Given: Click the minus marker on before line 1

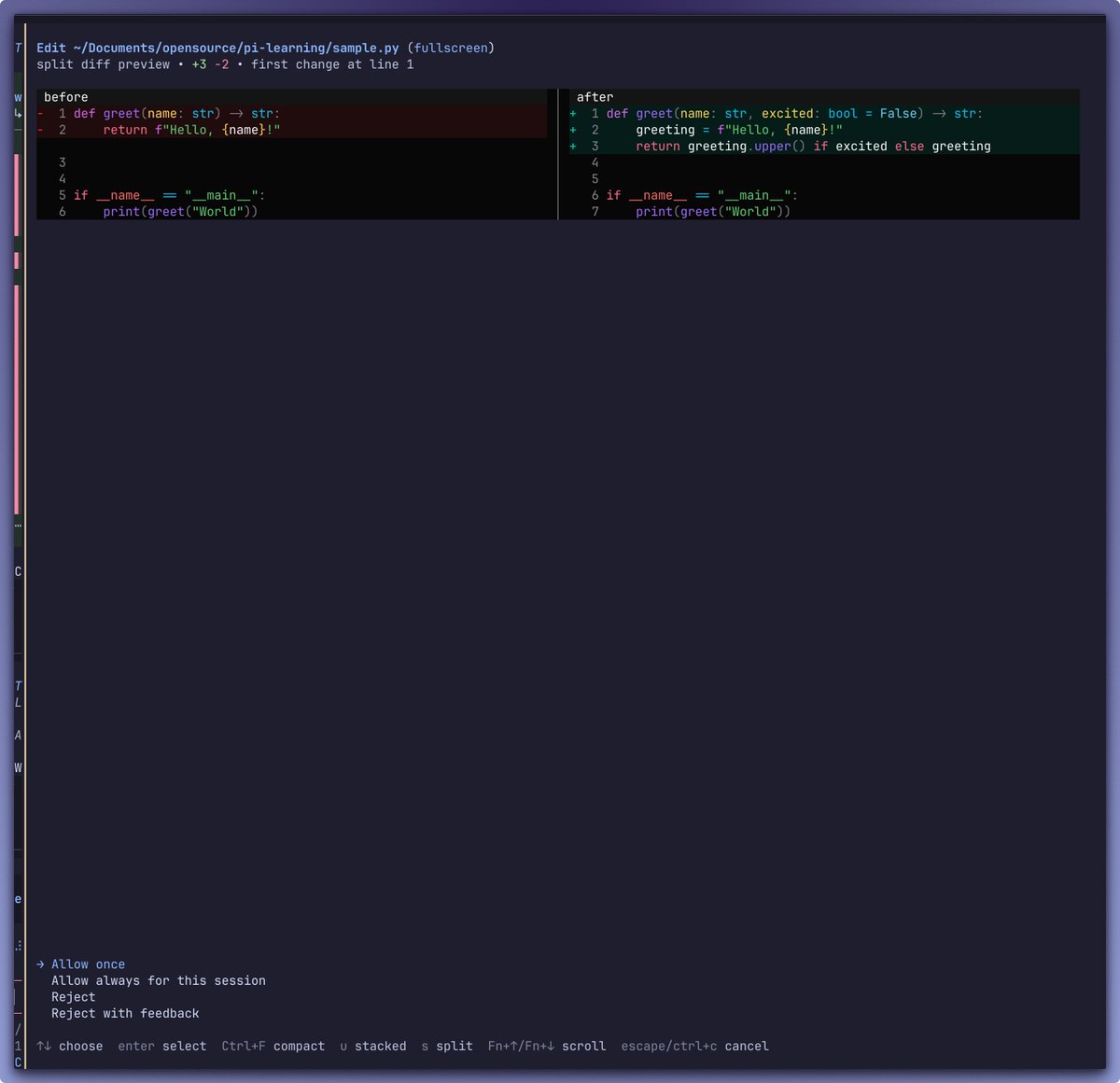Looking at the screenshot, I should tap(40, 113).
